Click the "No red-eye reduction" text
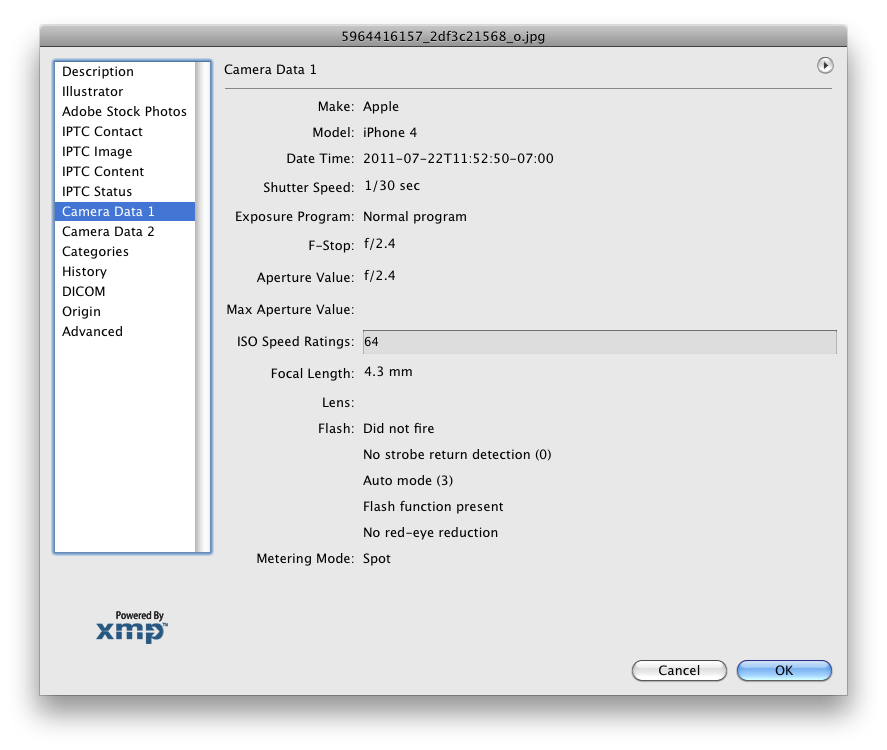 pos(430,532)
